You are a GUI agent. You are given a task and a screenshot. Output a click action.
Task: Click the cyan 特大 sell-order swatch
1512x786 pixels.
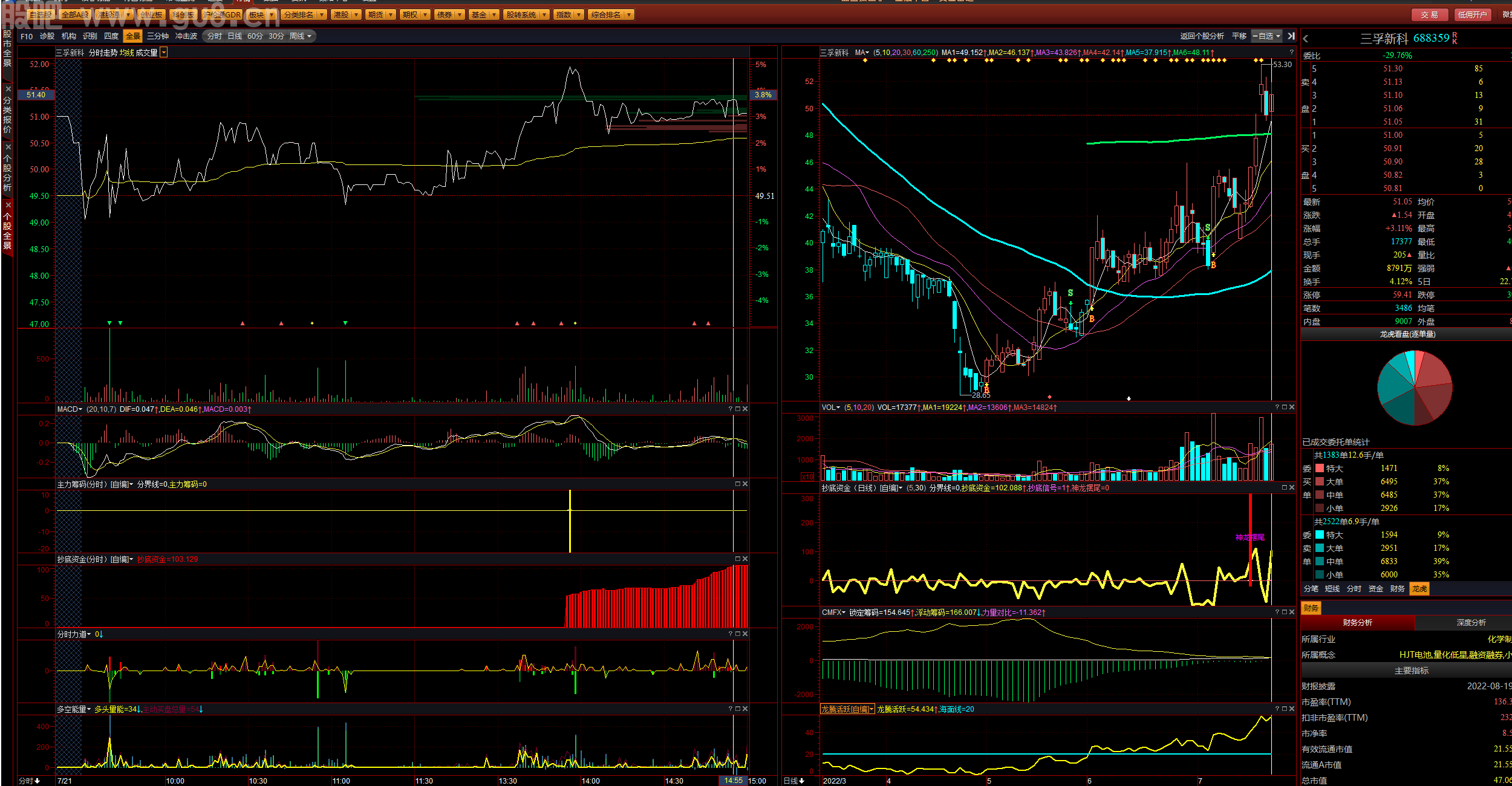pos(1320,534)
